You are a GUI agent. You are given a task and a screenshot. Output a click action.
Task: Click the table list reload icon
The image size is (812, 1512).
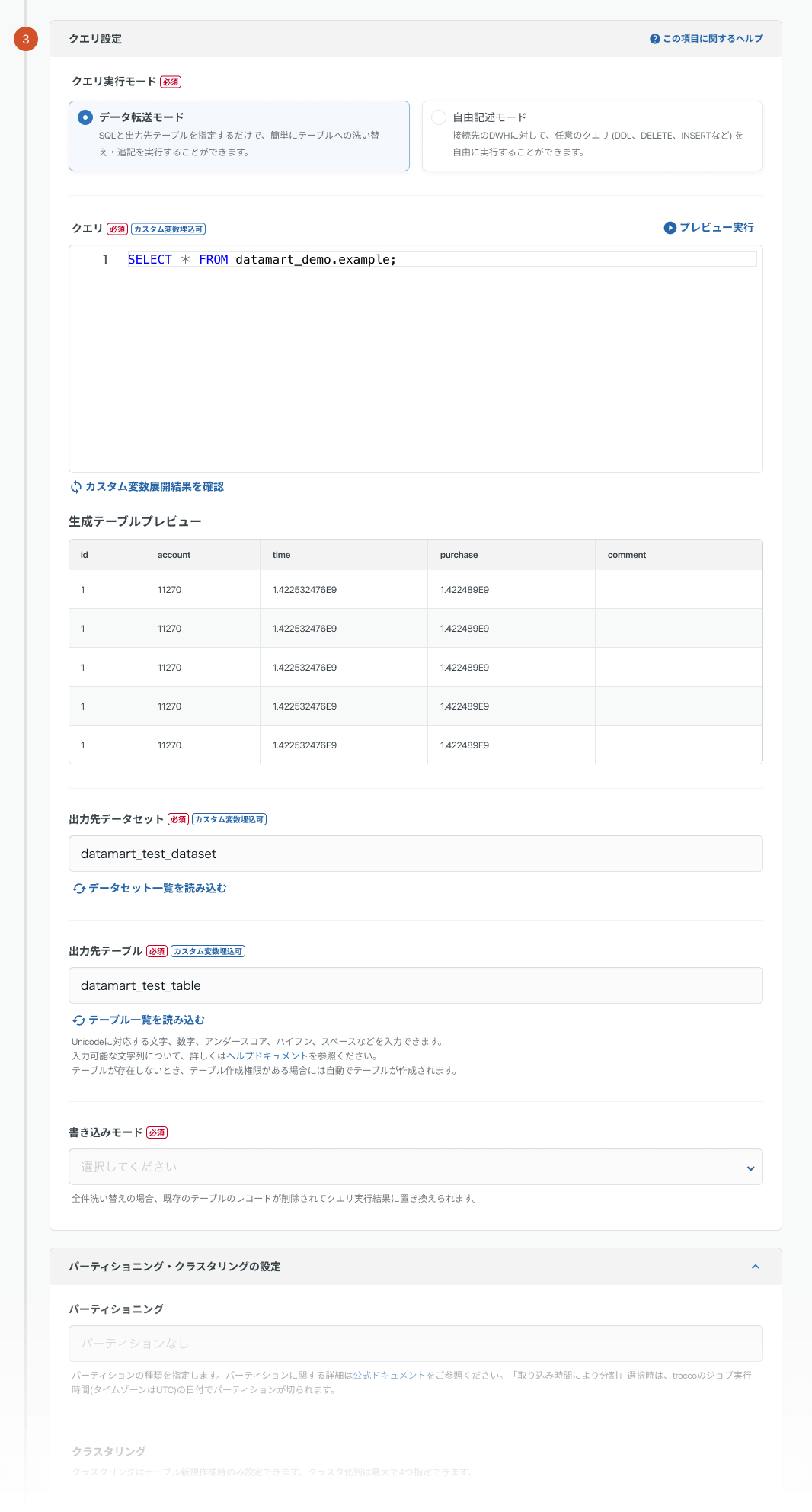pyautogui.click(x=78, y=1020)
